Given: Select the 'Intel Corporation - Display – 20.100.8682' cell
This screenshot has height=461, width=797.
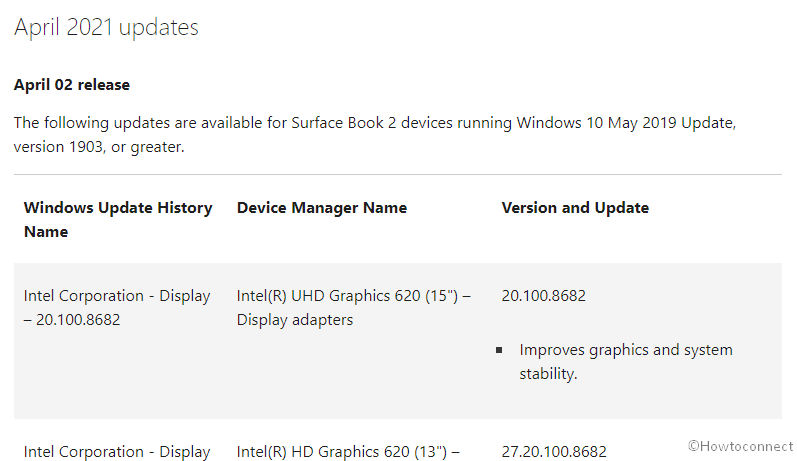Looking at the screenshot, I should click(117, 308).
